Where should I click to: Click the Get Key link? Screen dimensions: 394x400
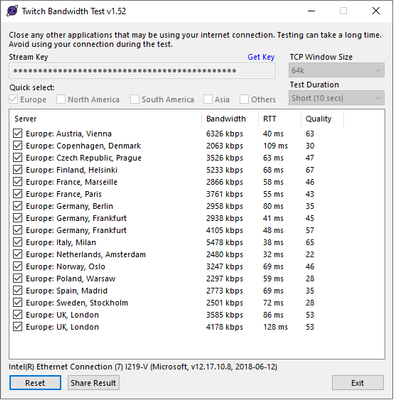tap(261, 57)
